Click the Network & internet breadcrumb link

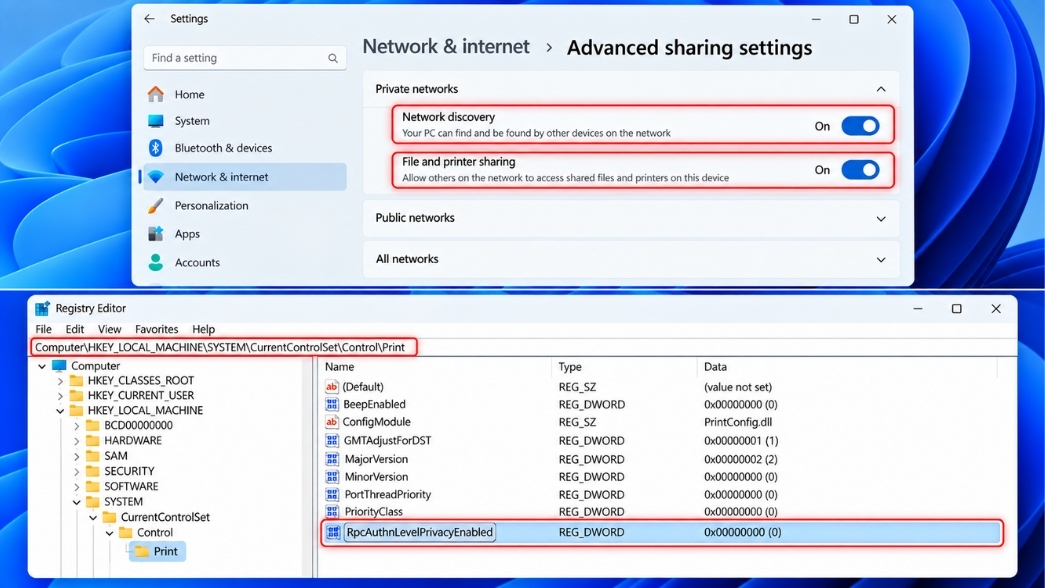click(x=446, y=47)
